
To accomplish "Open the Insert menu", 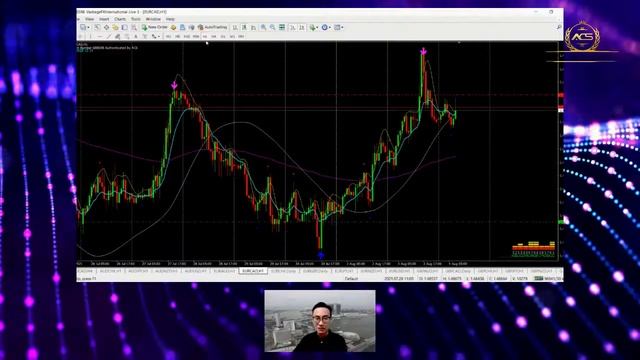I will (104, 19).
